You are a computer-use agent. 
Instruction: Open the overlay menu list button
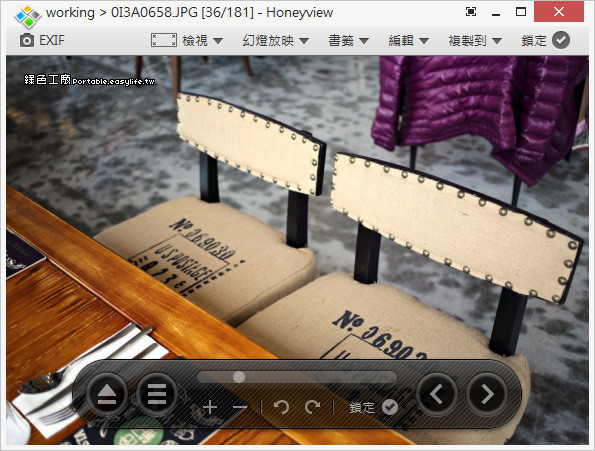click(157, 394)
